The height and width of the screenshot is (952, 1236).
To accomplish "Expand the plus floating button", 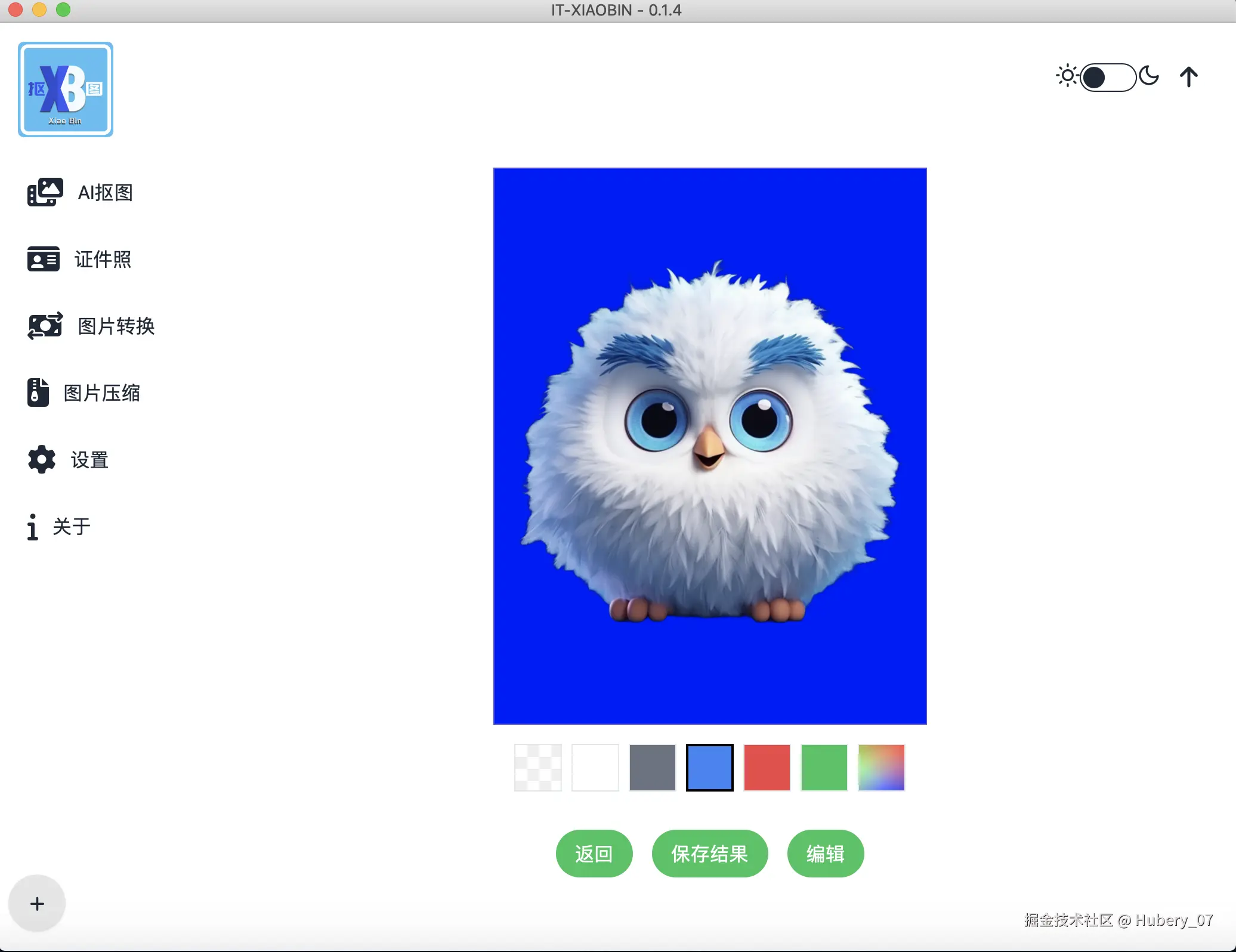I will click(37, 903).
